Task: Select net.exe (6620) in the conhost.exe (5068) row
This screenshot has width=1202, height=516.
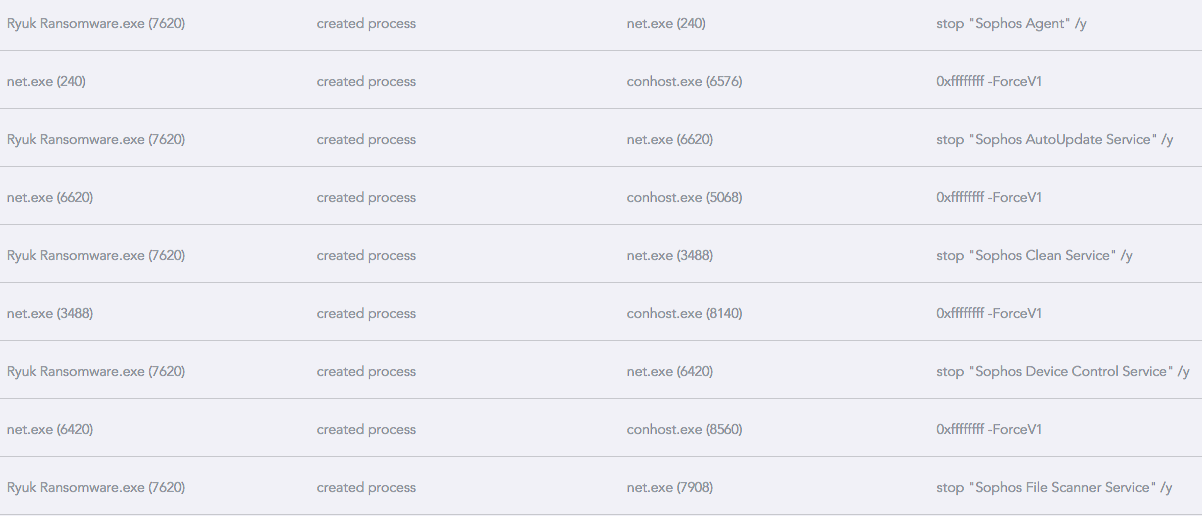Action: coord(50,197)
